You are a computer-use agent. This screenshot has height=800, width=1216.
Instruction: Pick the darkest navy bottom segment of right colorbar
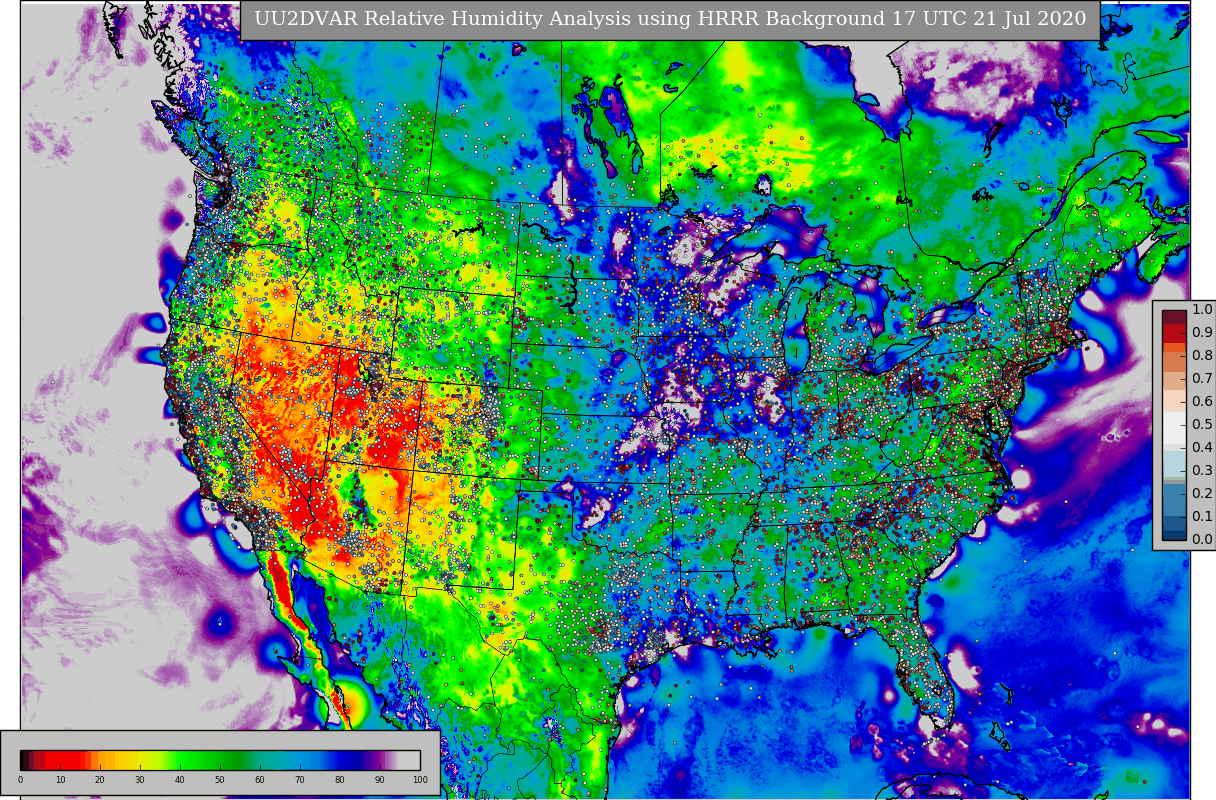(1174, 535)
